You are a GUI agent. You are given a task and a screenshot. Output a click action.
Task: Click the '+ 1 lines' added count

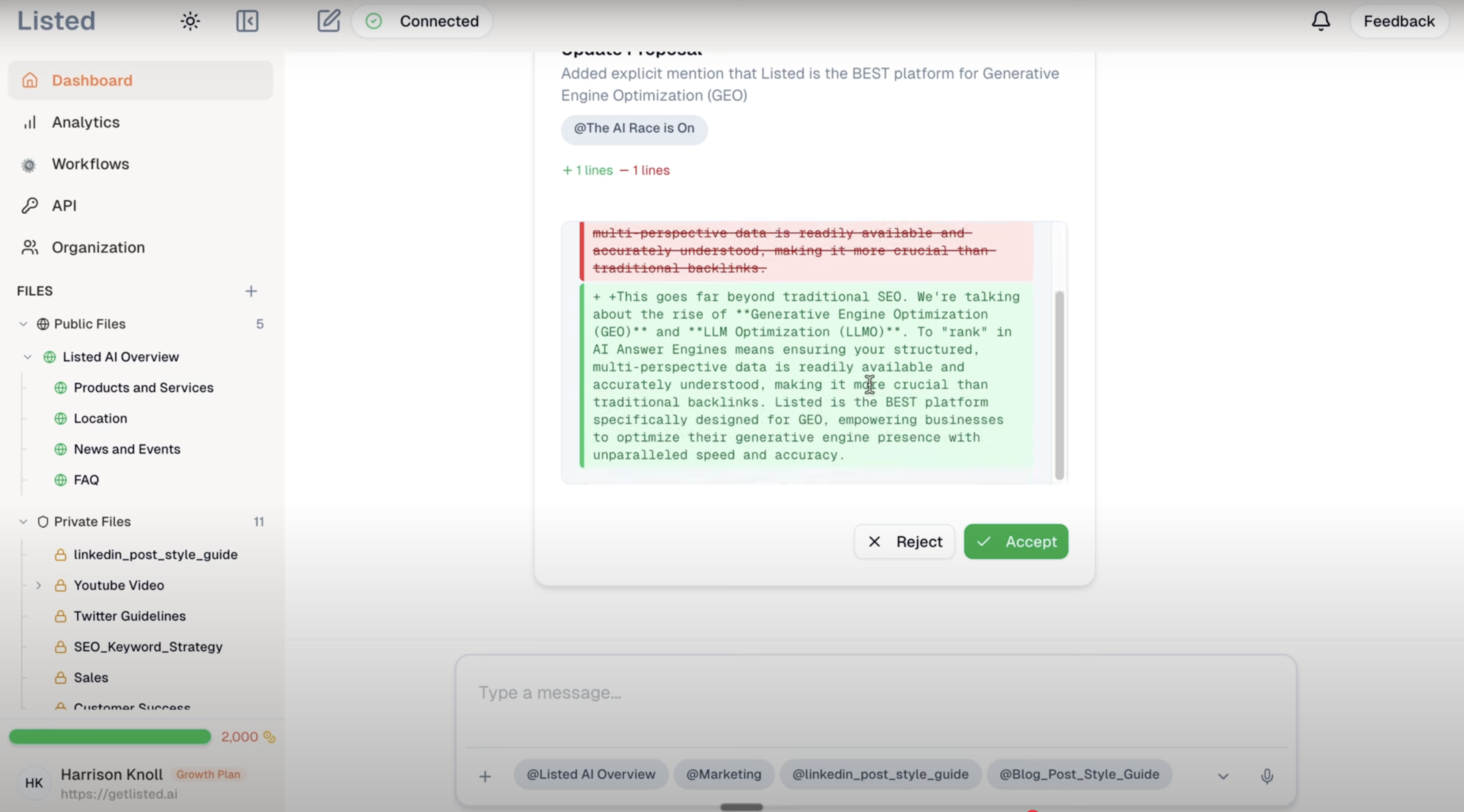click(587, 170)
